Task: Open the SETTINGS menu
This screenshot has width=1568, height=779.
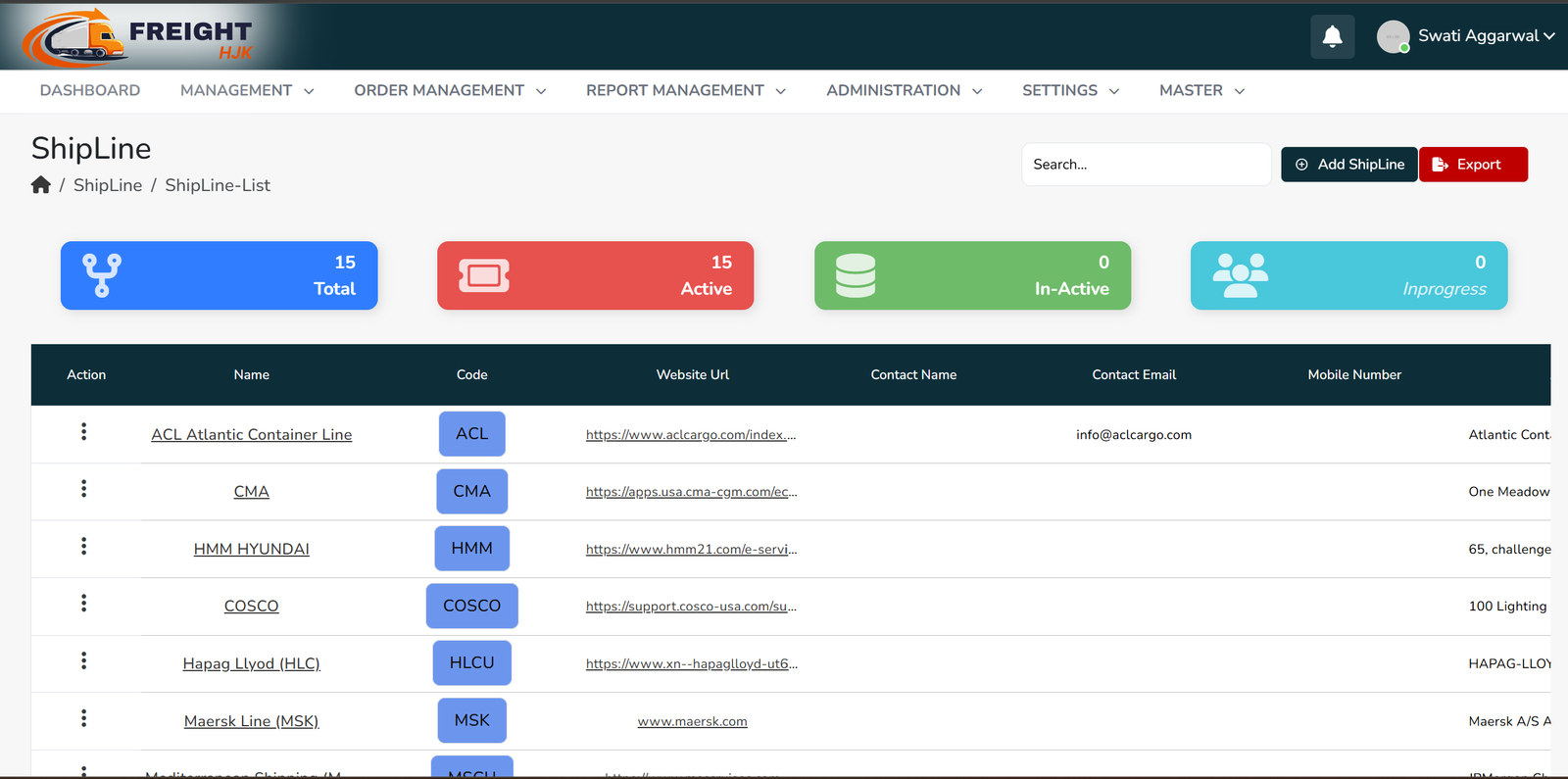Action: tap(1070, 90)
